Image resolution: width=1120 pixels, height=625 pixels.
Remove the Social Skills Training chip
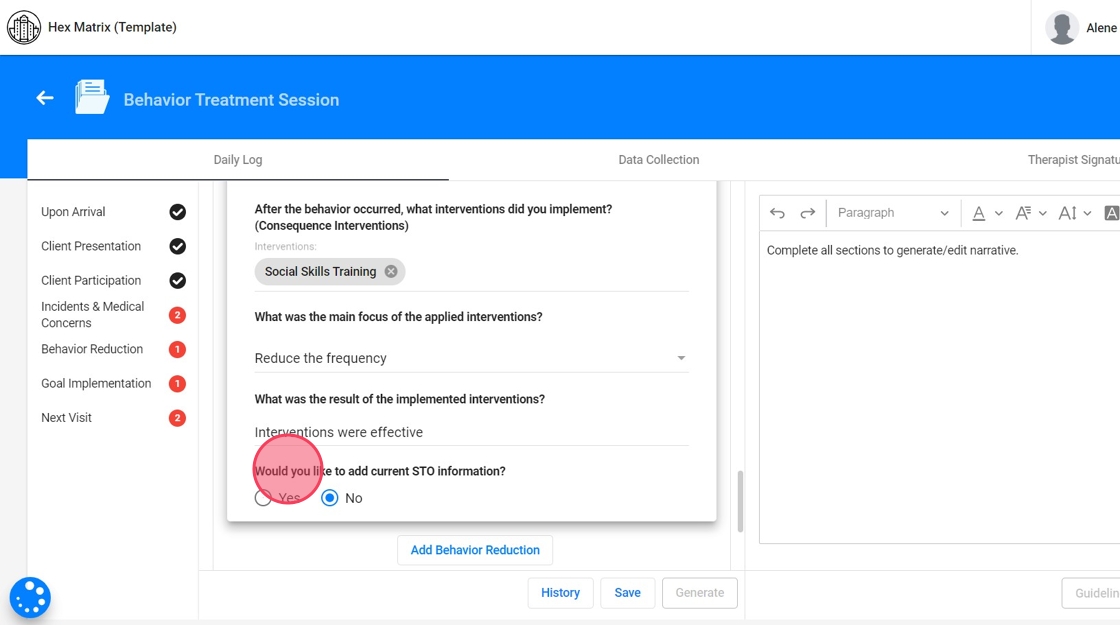391,271
